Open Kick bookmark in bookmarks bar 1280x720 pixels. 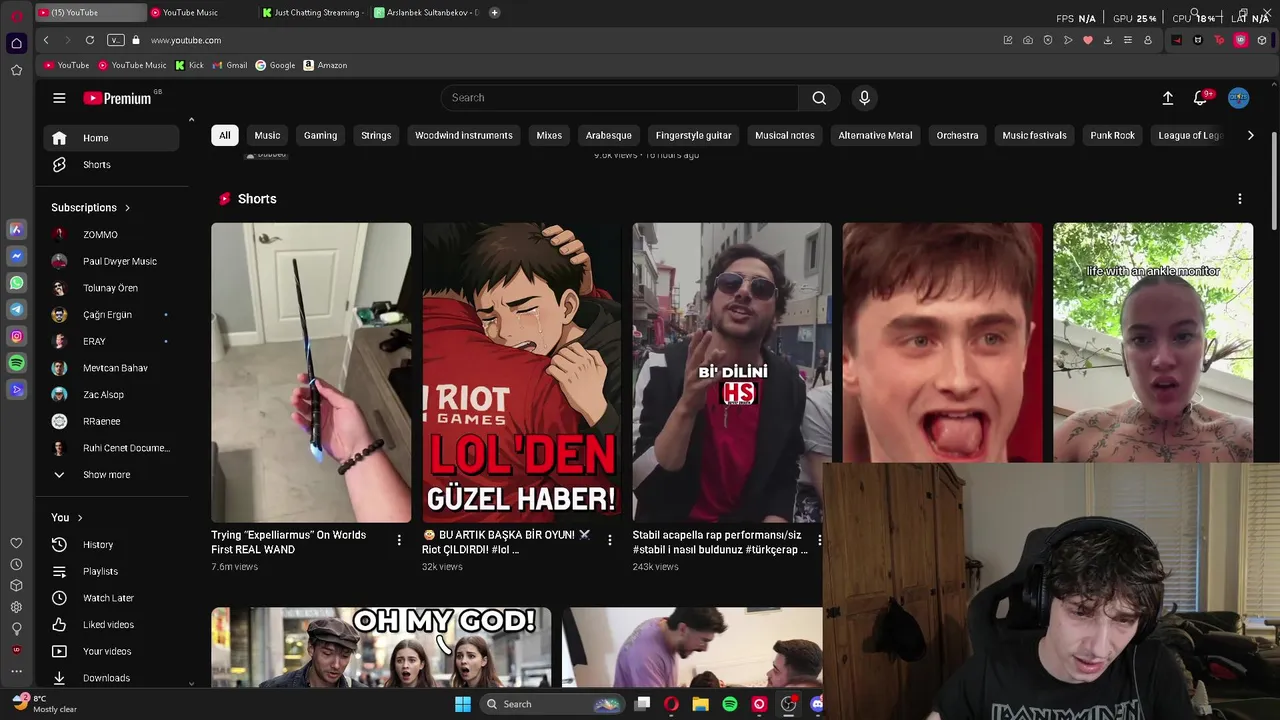[x=189, y=65]
